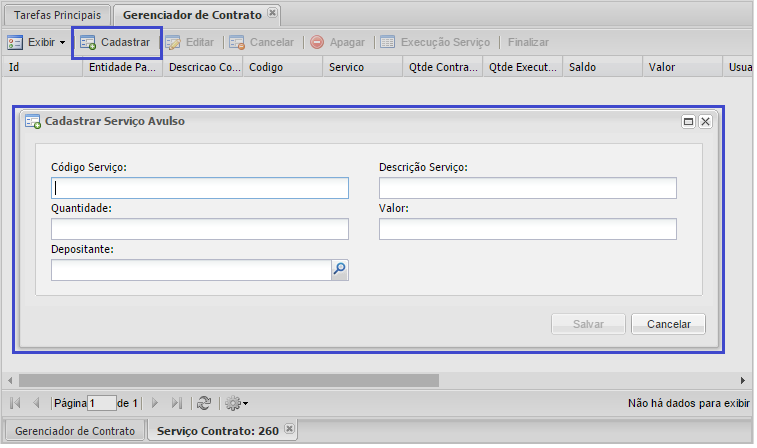Click the horizontal scrollbar thumb

tap(229, 380)
